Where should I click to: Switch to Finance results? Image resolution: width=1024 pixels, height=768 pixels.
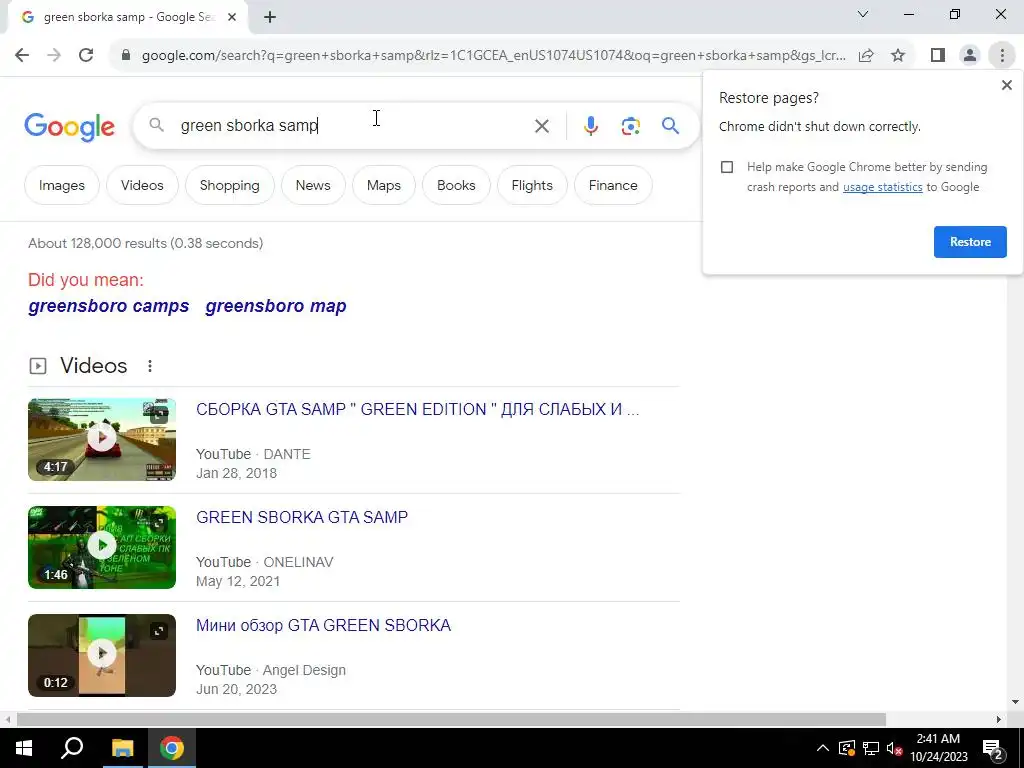(613, 185)
